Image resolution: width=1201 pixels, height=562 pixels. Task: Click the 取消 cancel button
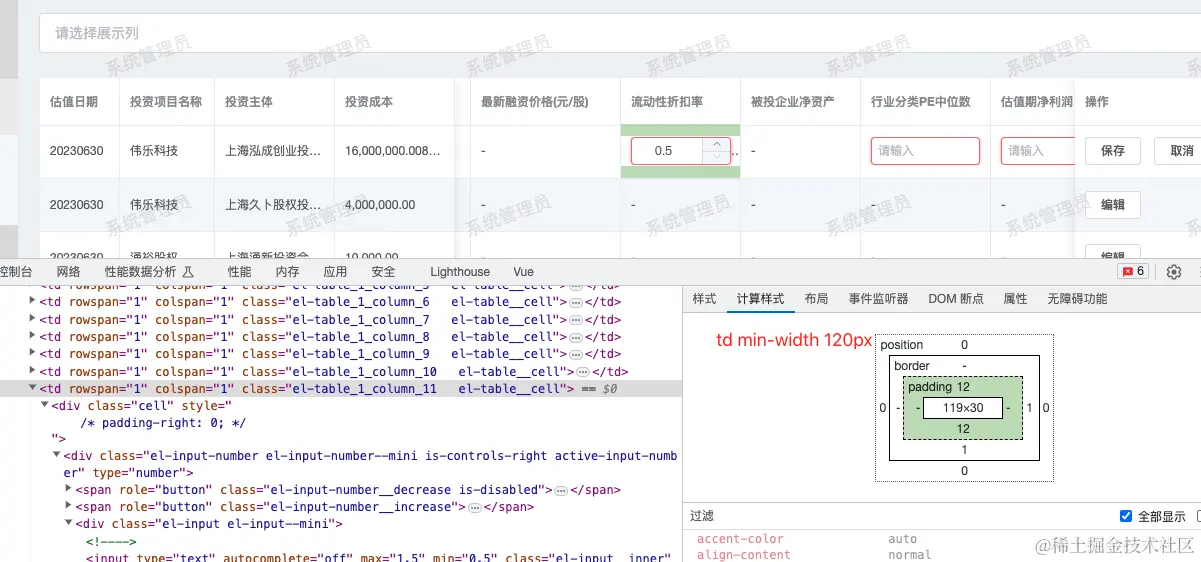(x=1180, y=151)
